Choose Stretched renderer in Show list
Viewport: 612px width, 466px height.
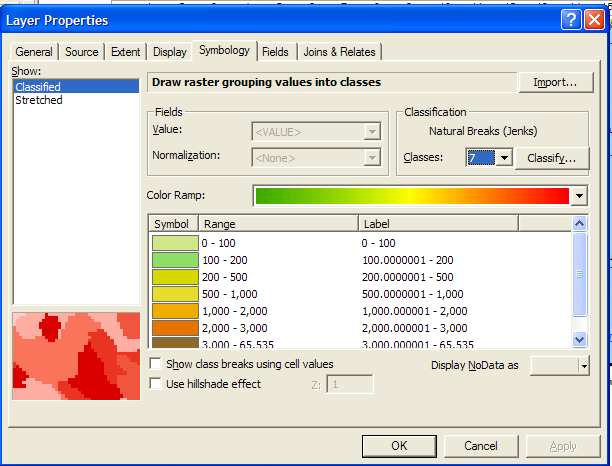pos(76,100)
